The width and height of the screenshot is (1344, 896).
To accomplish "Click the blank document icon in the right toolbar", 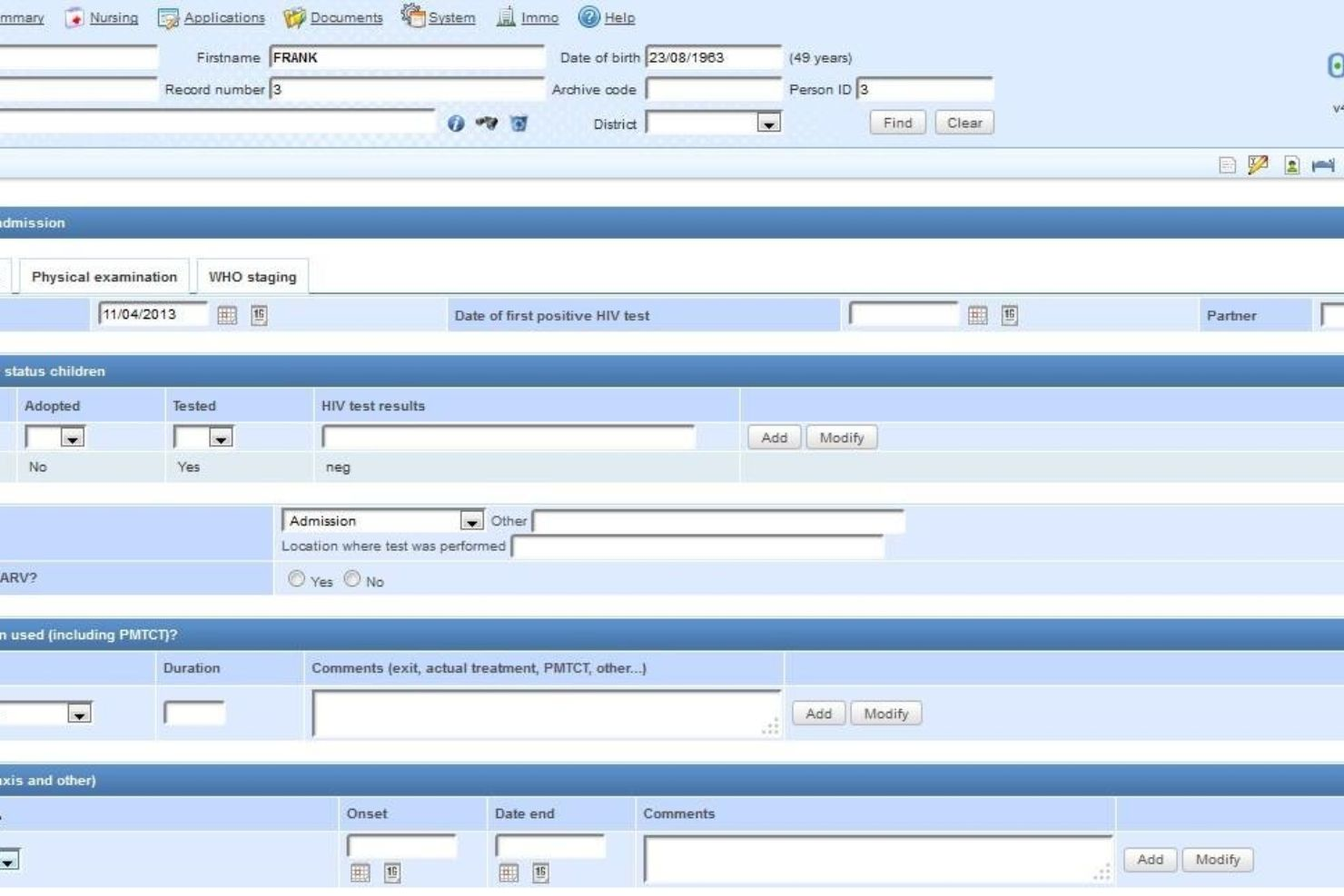I will point(1227,165).
